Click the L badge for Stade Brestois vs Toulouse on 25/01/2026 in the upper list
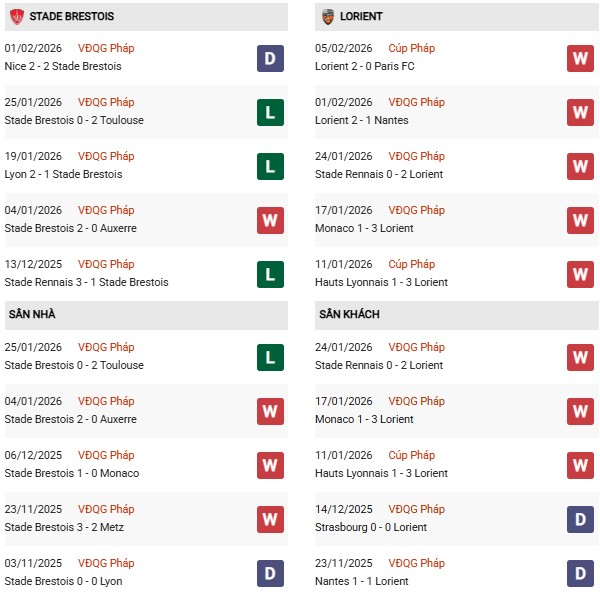This screenshot has height=593, width=600. pos(270,112)
